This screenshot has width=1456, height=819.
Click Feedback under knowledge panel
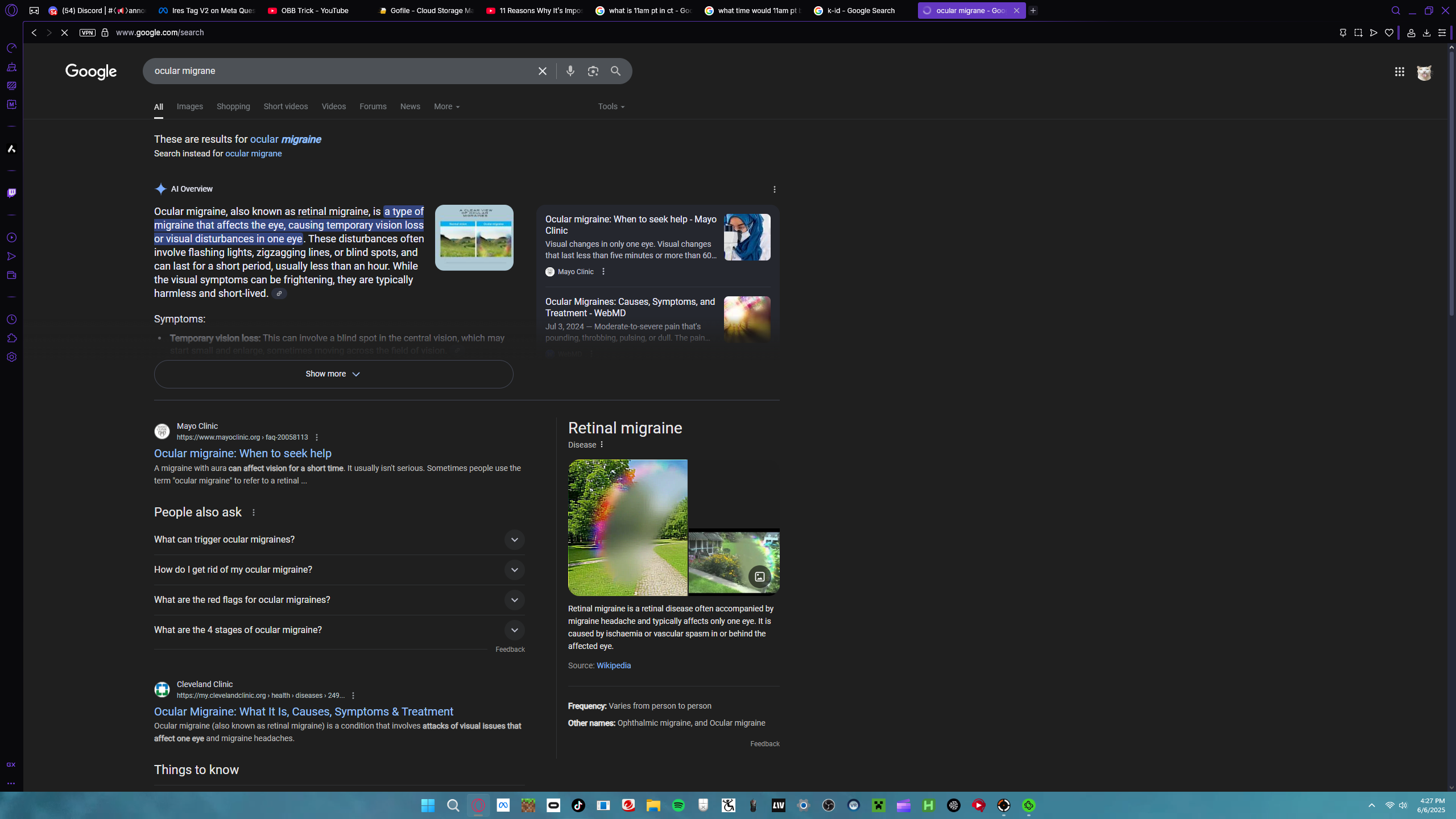(x=764, y=744)
